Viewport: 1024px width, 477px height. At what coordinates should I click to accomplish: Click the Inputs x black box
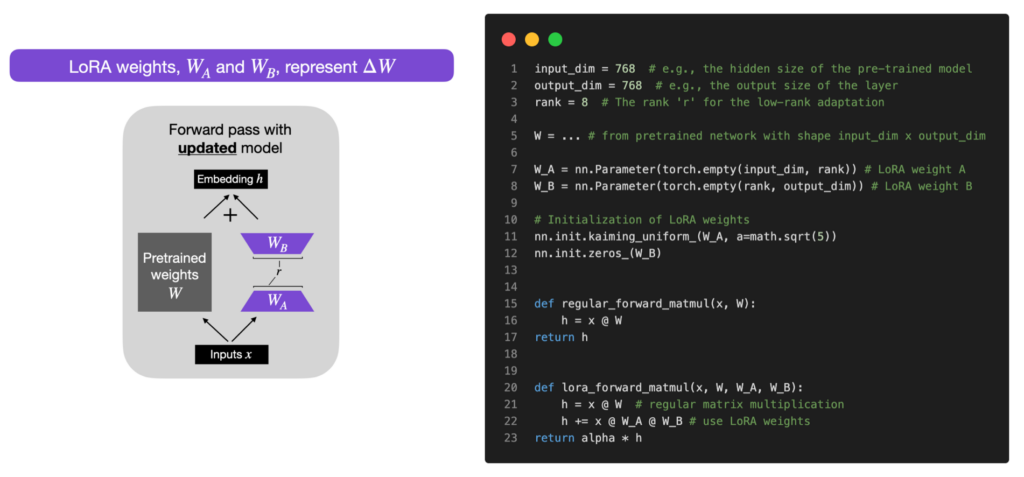click(x=231, y=354)
